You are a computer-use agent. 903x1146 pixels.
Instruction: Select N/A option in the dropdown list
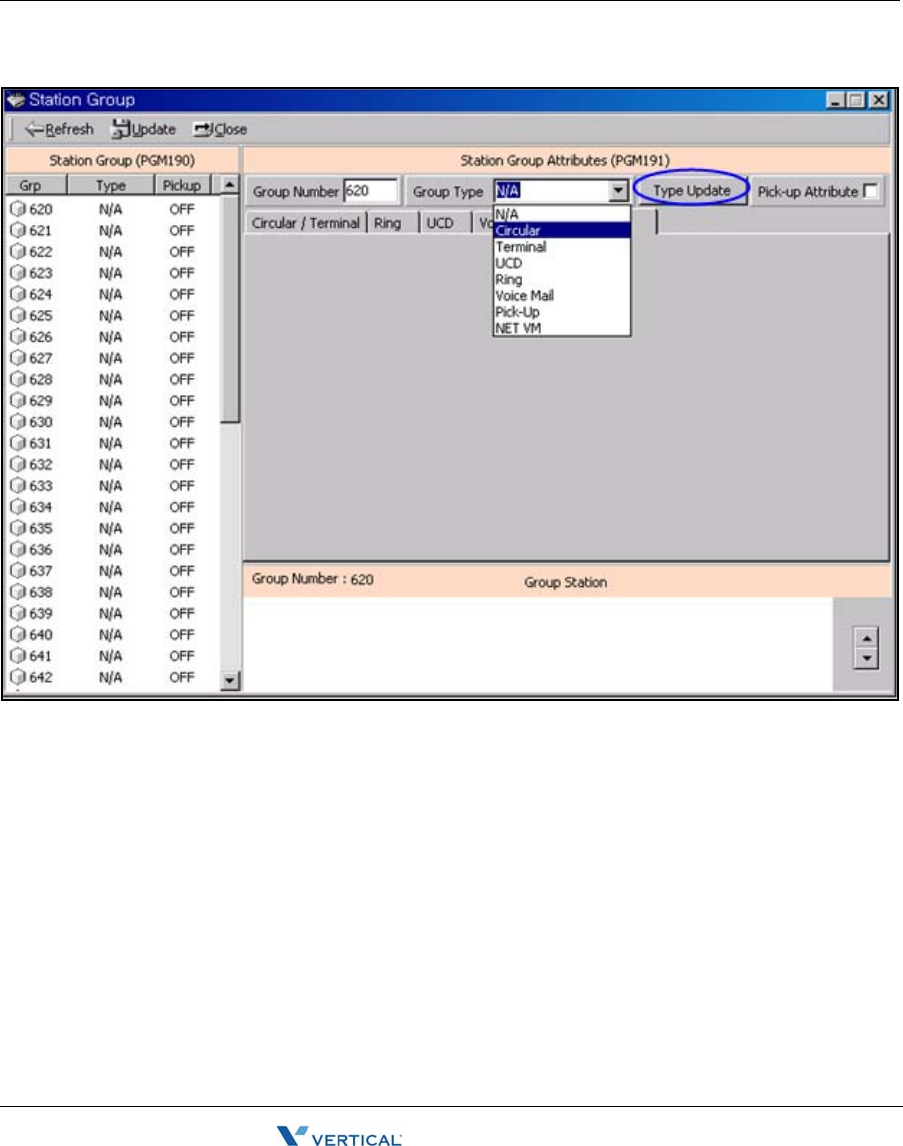562,214
